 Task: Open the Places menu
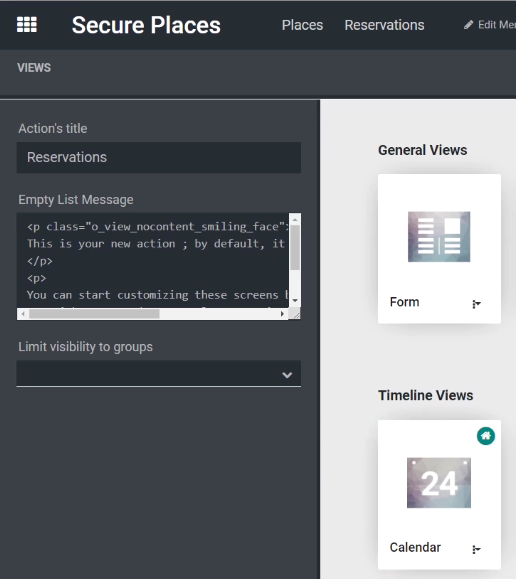click(302, 25)
